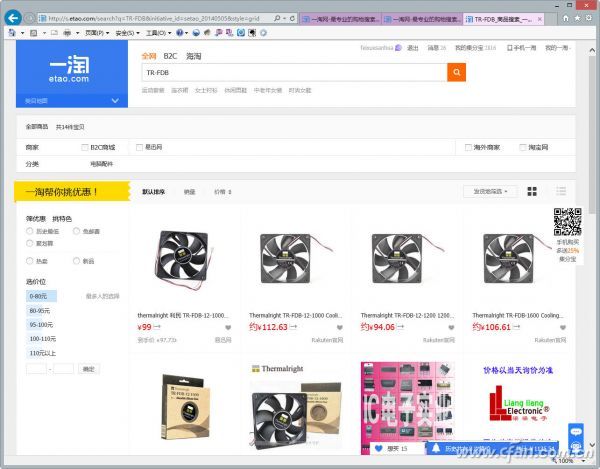Click the bell notification icon on bottom bar
The height and width of the screenshot is (469, 600).
point(435,448)
